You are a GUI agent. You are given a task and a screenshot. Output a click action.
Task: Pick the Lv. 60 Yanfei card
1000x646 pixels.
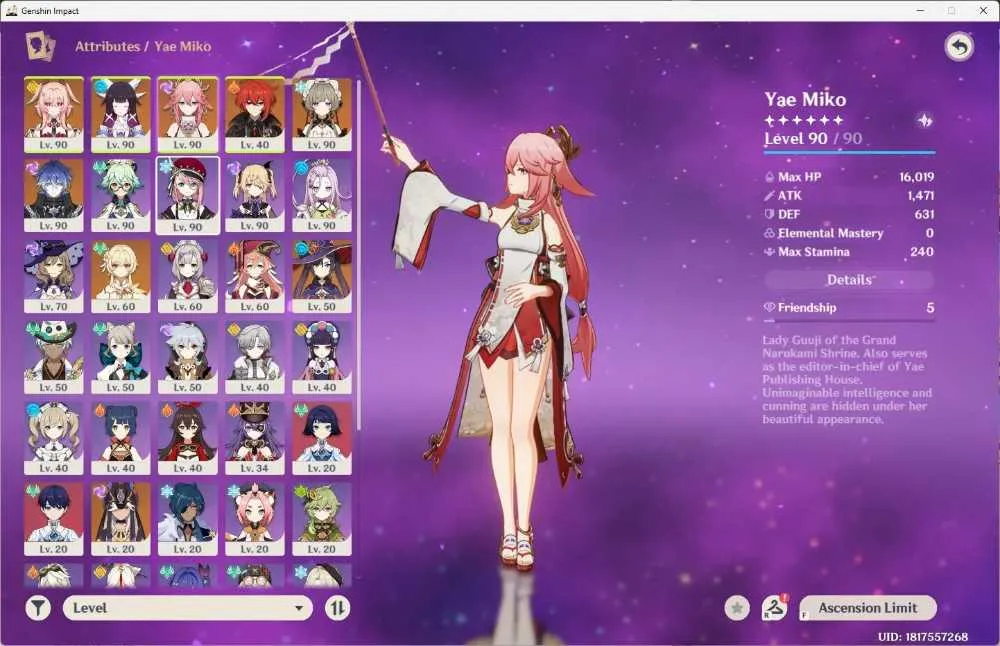[x=254, y=276]
